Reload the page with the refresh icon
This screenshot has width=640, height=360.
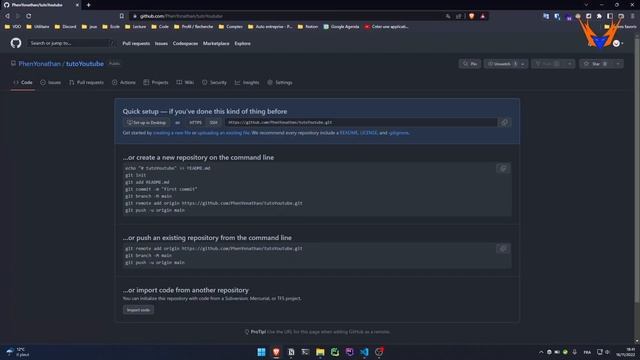point(29,16)
